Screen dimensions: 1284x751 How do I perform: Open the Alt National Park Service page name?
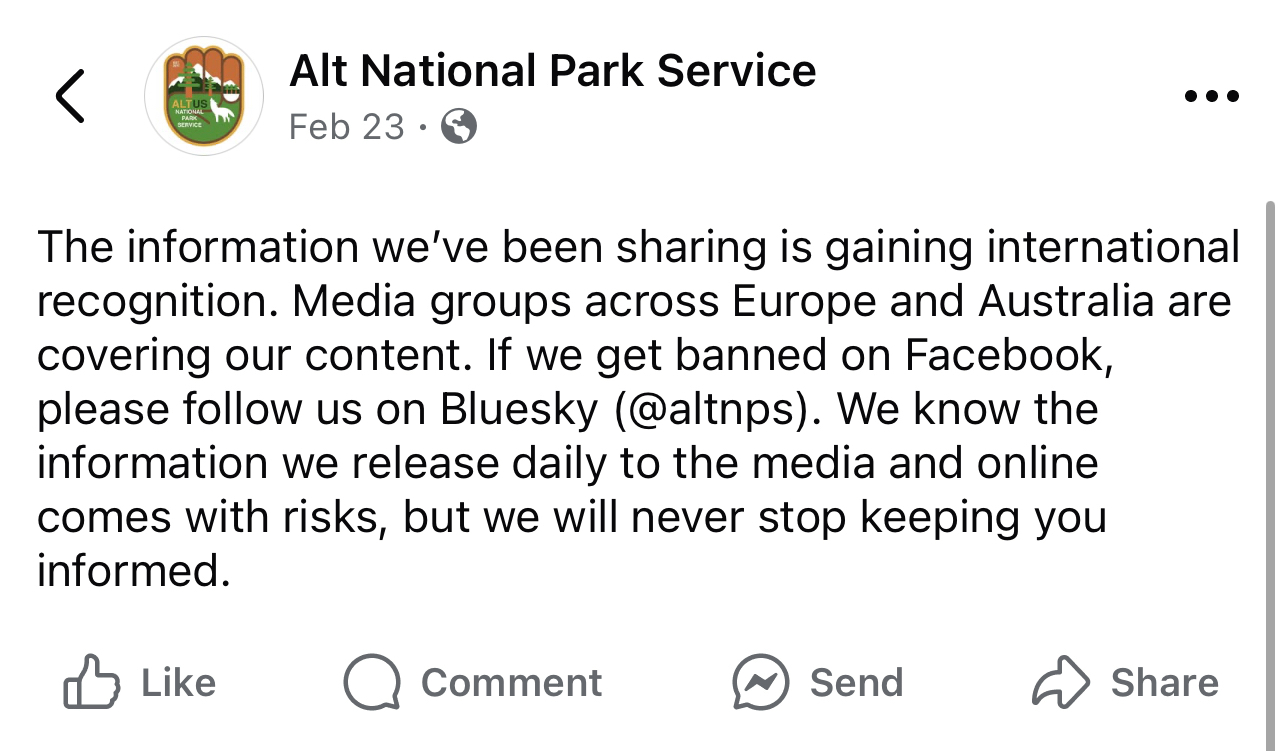552,71
